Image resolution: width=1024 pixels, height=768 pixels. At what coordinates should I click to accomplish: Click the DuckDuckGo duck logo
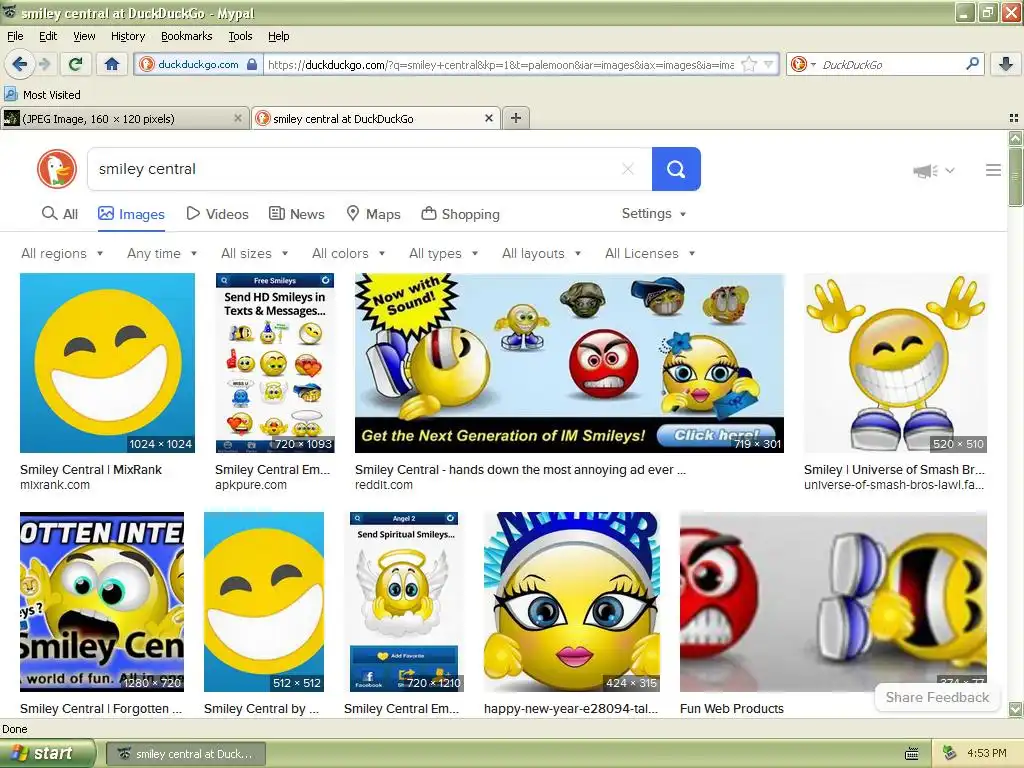(x=57, y=168)
